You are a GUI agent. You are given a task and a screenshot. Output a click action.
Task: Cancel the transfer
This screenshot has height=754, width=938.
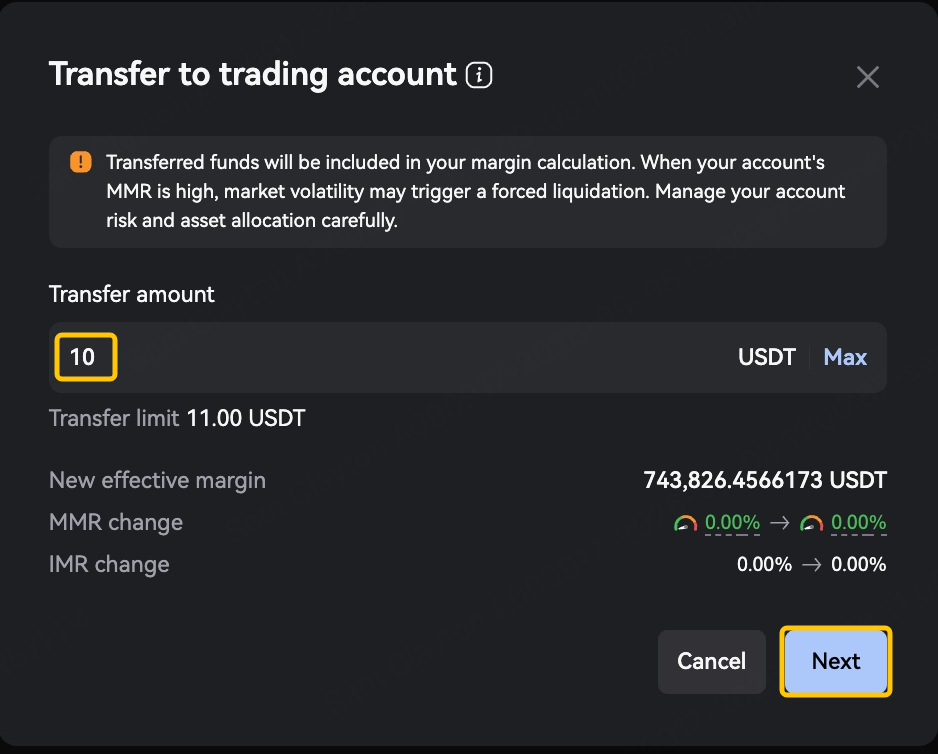711,661
